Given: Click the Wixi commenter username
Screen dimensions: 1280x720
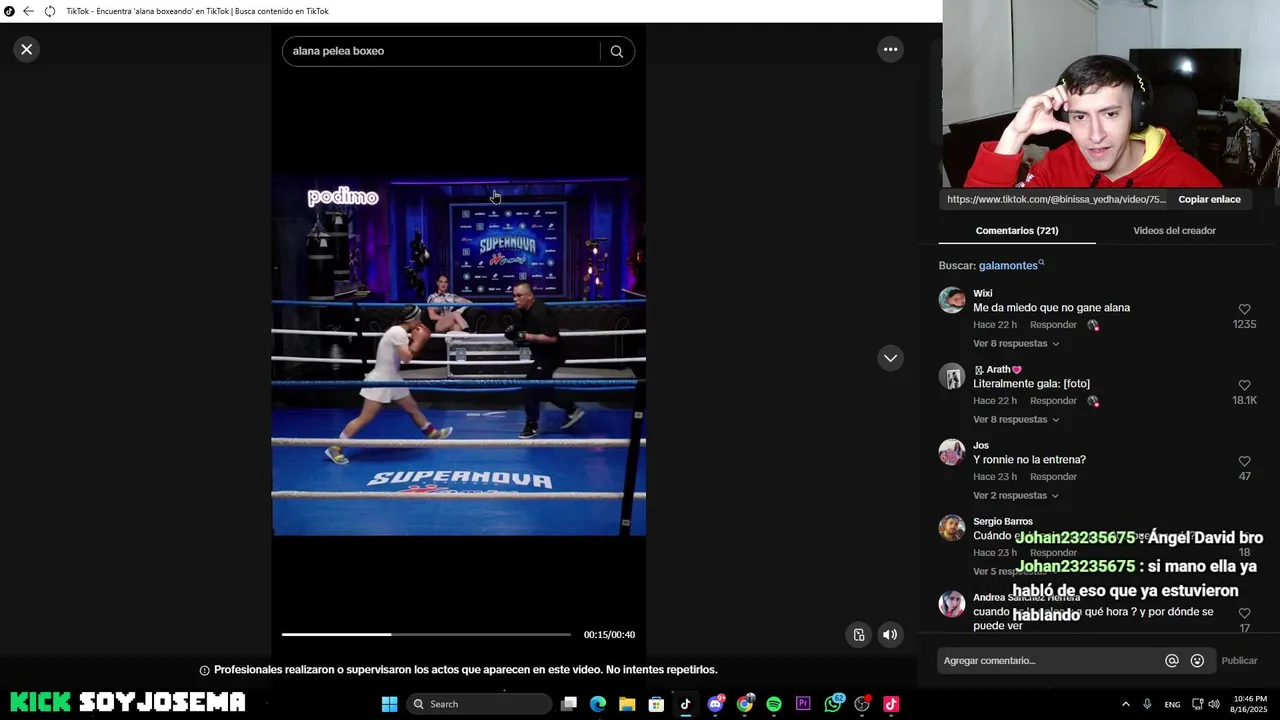Looking at the screenshot, I should point(983,294).
